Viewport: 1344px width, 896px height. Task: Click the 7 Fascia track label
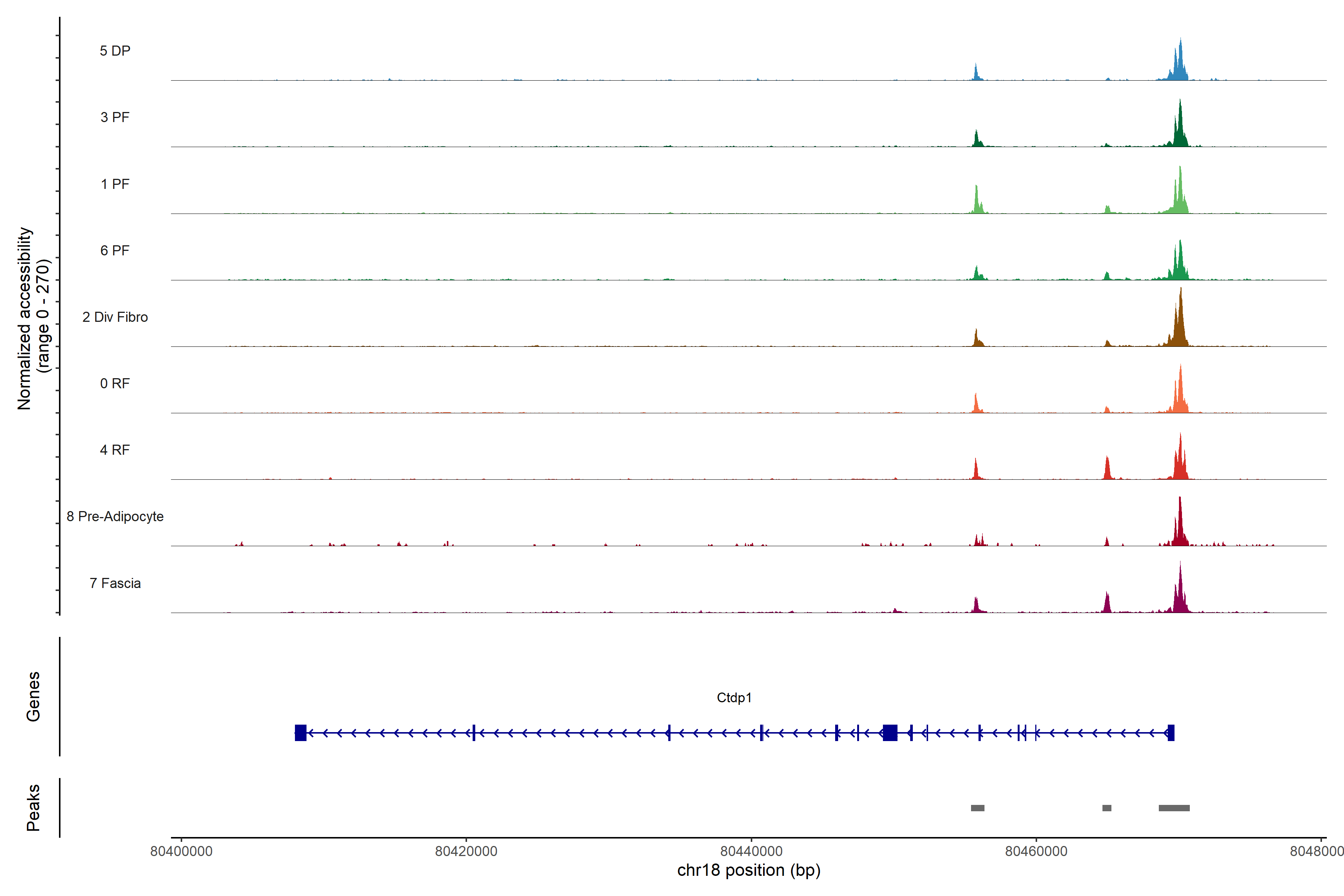point(115,583)
